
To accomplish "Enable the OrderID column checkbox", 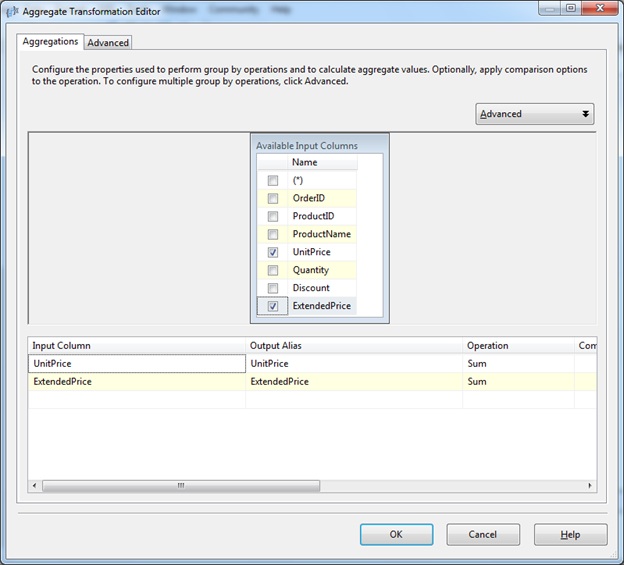I will [x=273, y=198].
